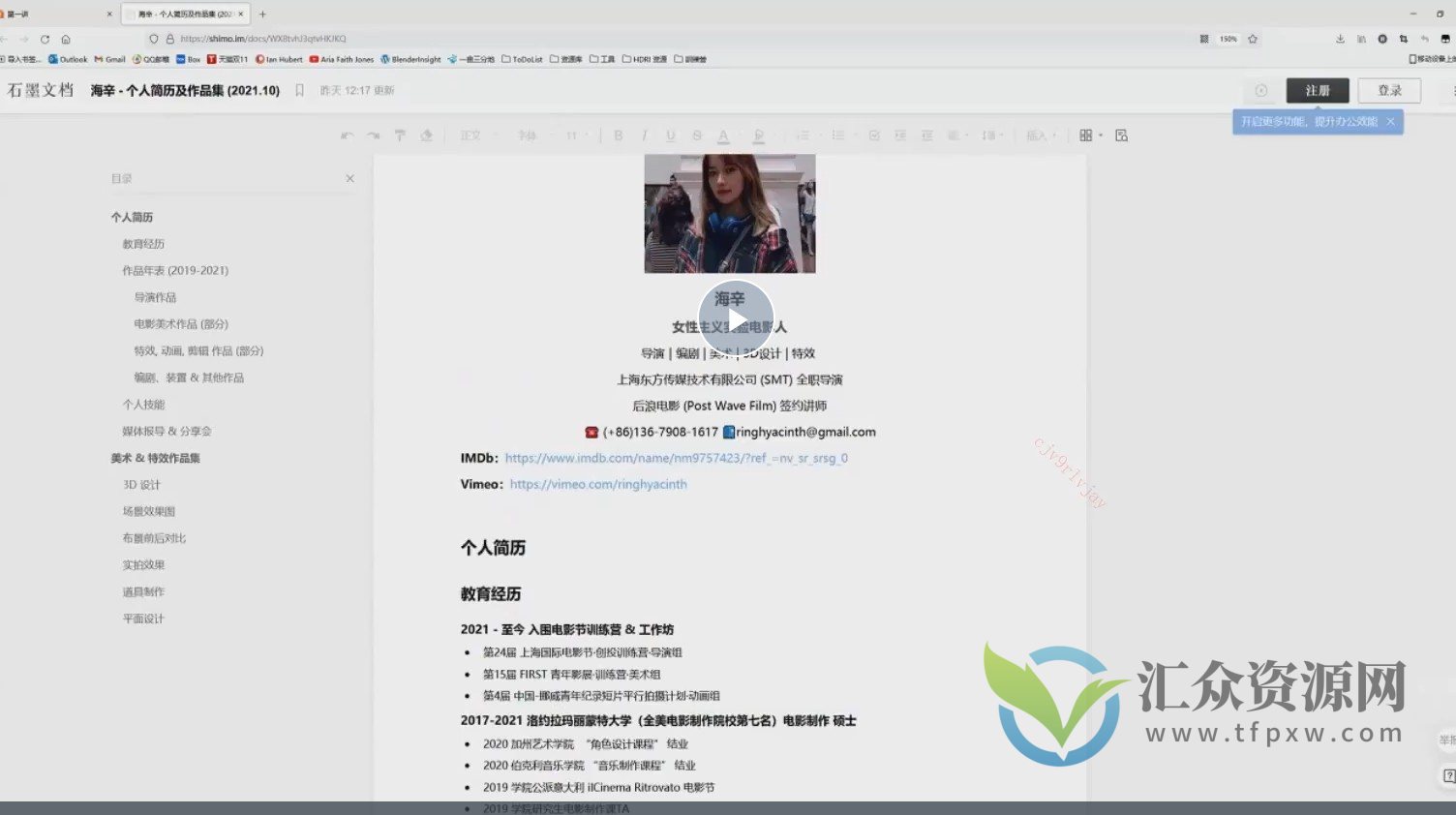Open the Vimeo ringhyacinth link

click(598, 484)
